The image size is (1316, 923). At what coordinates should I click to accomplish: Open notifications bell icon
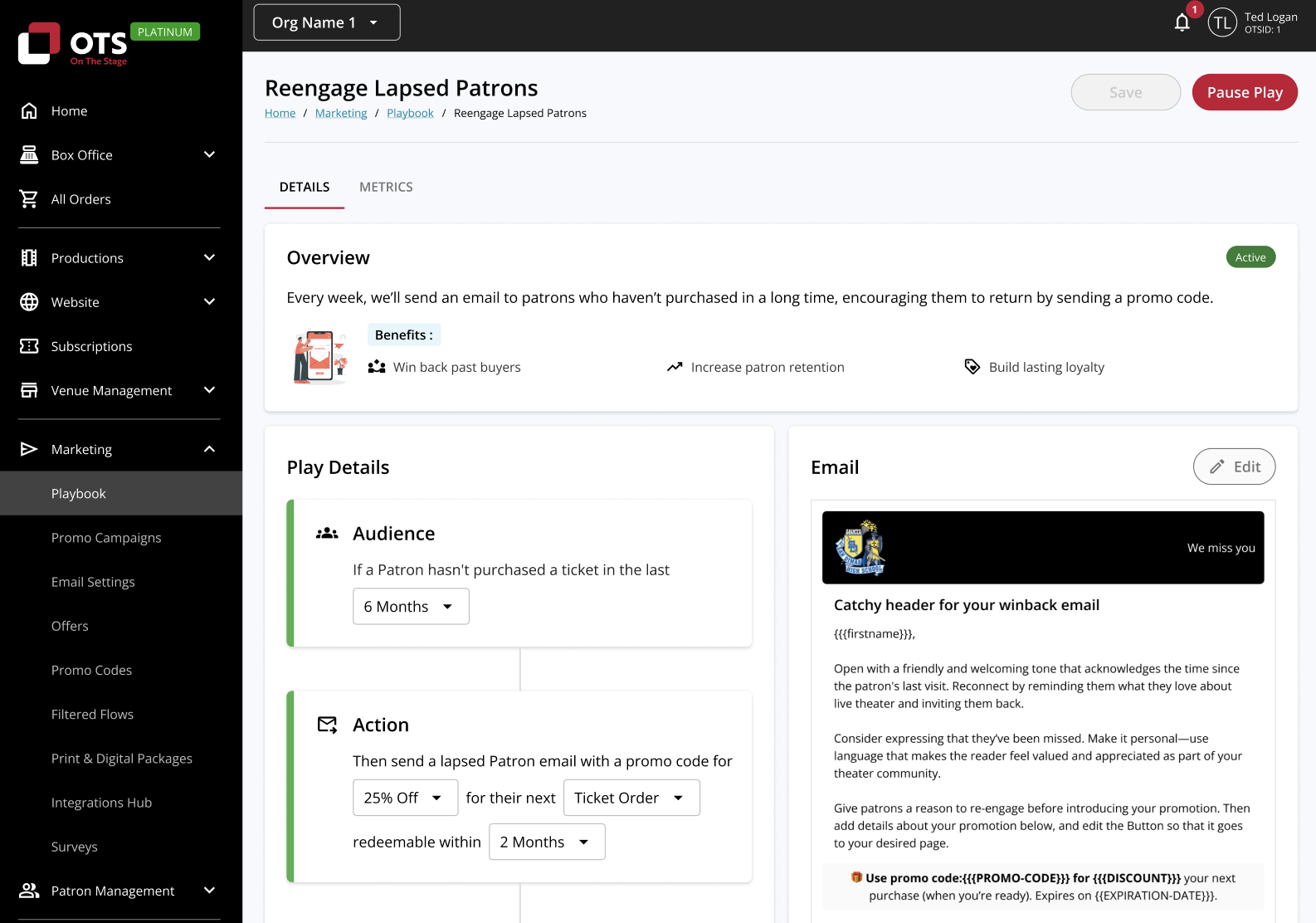point(1182,22)
